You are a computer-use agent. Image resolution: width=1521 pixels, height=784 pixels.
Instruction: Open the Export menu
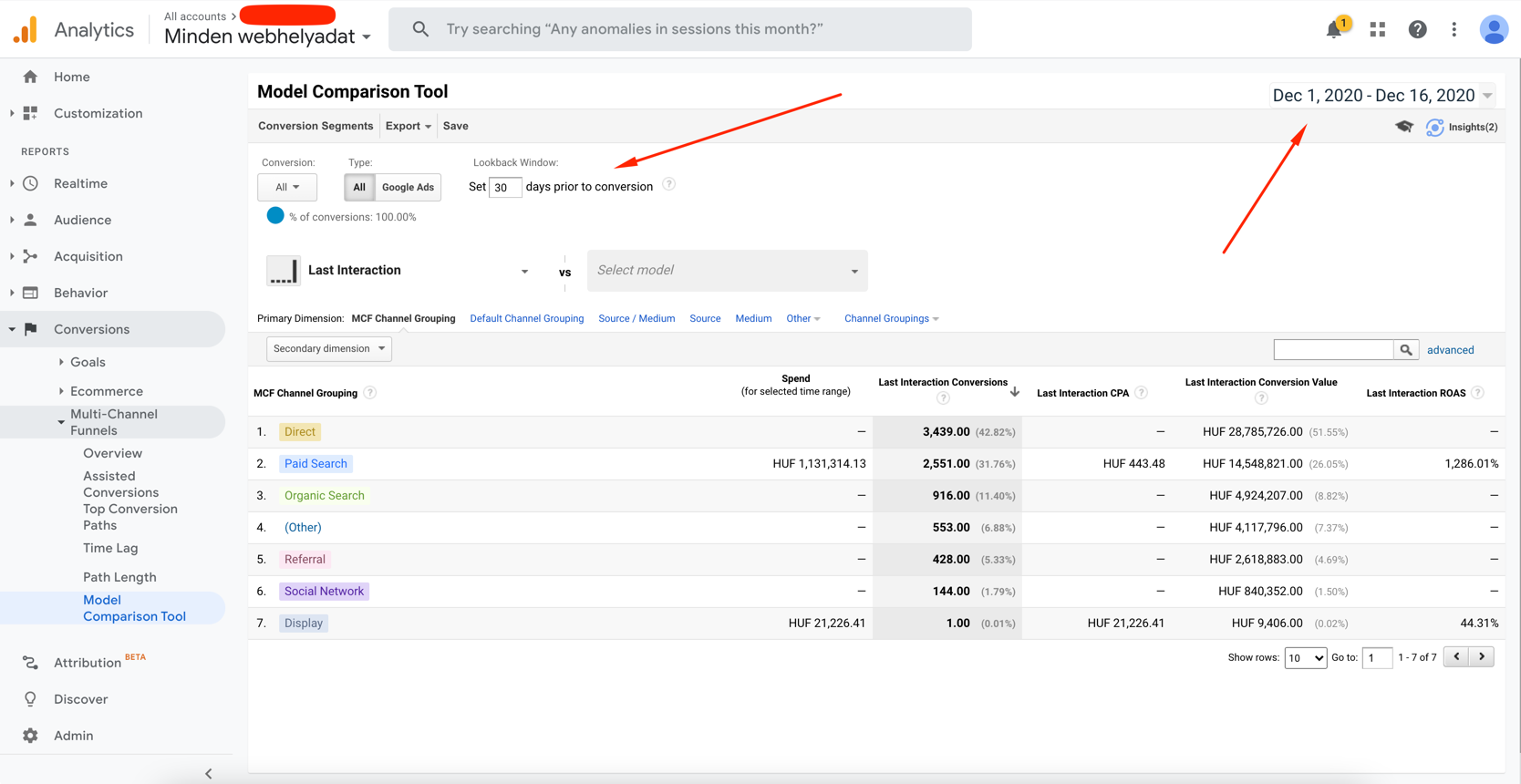408,126
